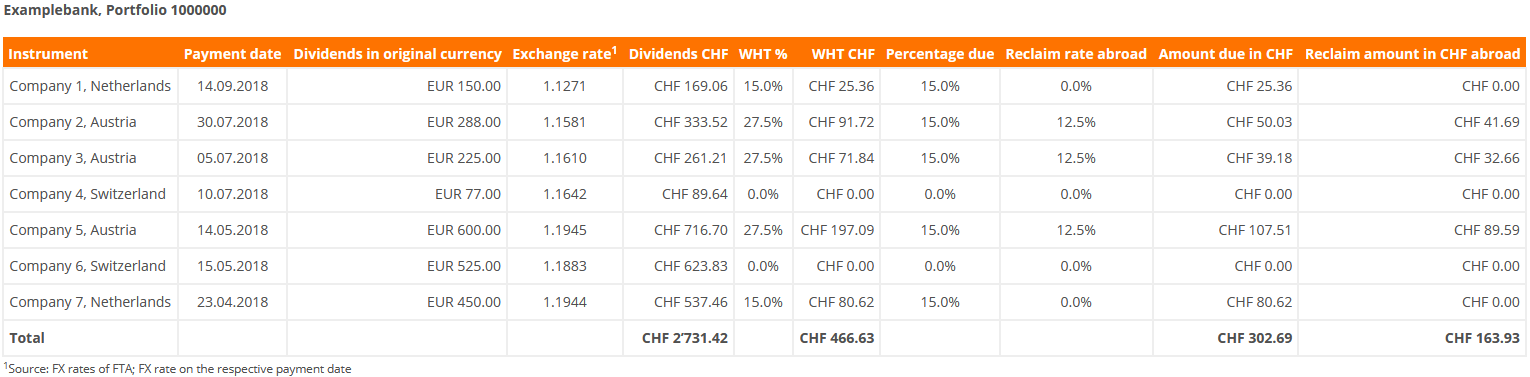The height and width of the screenshot is (377, 1530).
Task: Select Company 4, Switzerland instrument cell
Action: (88, 194)
